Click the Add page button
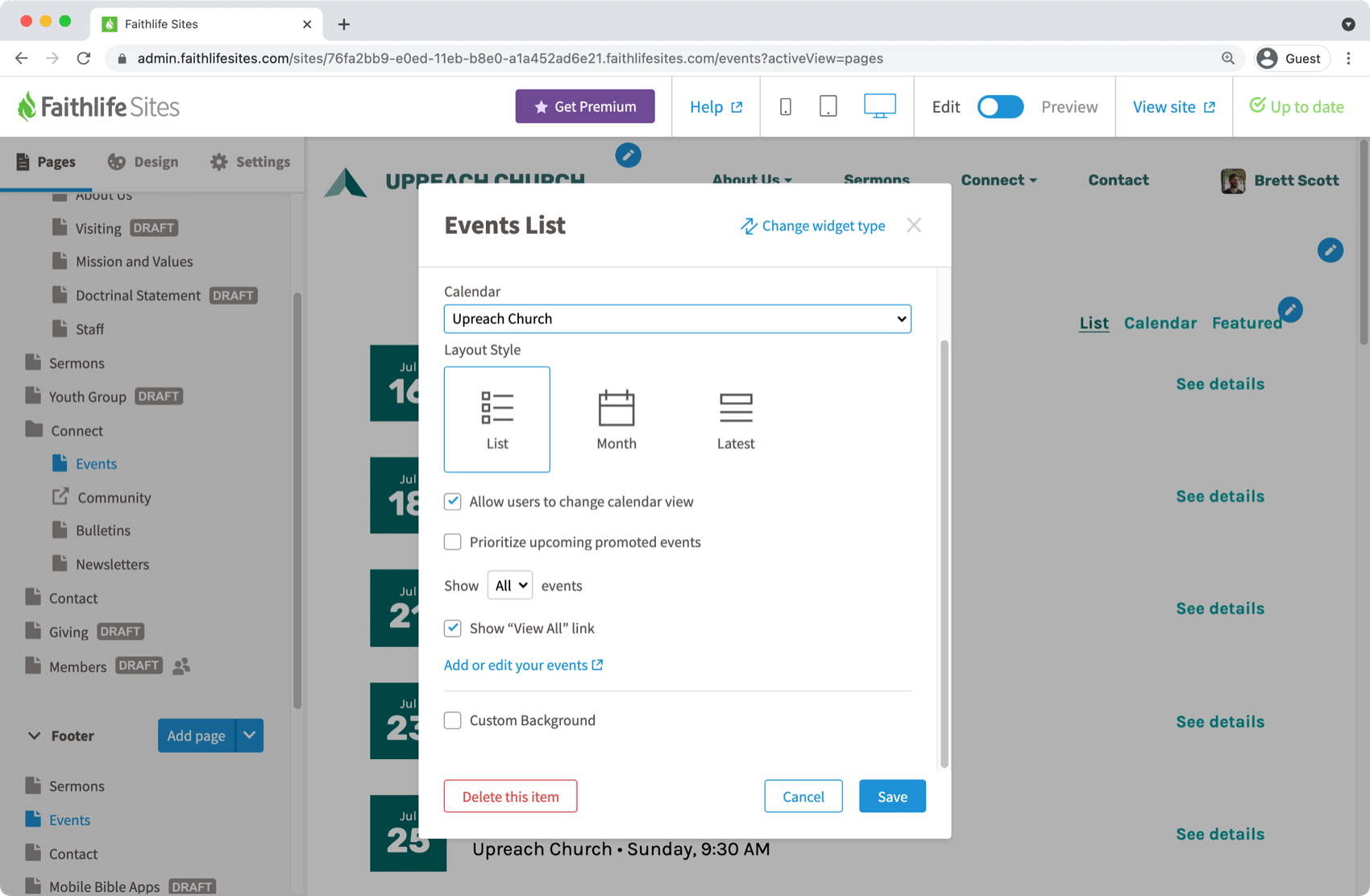This screenshot has height=896, width=1370. point(197,735)
